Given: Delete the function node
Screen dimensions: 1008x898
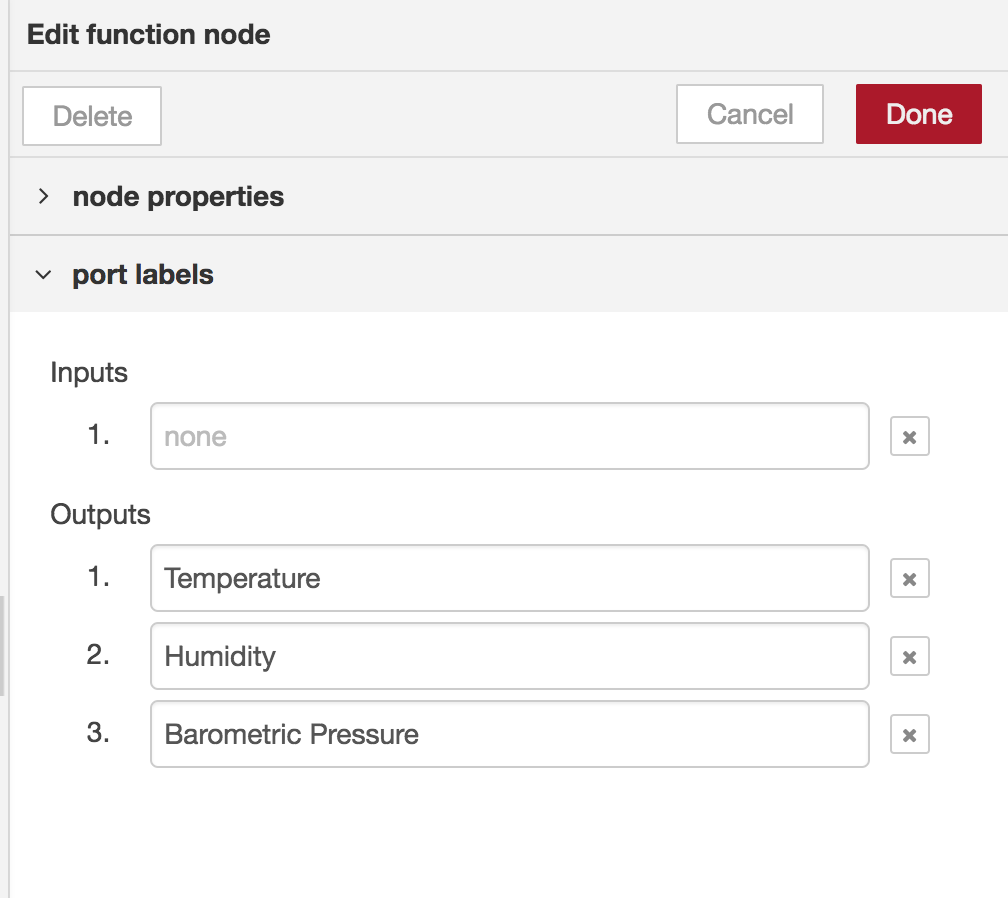Looking at the screenshot, I should pos(91,116).
